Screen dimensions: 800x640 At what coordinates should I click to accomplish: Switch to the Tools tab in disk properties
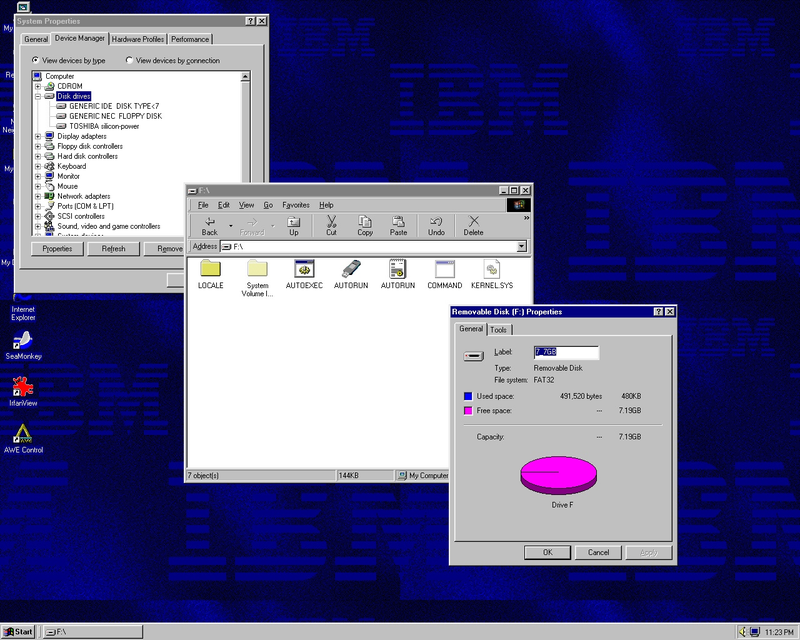[498, 330]
